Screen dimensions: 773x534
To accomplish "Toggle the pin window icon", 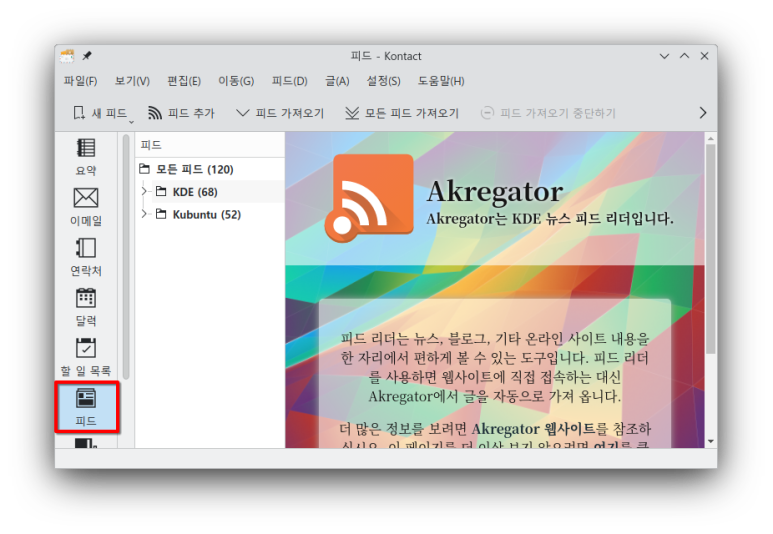I will (x=87, y=56).
